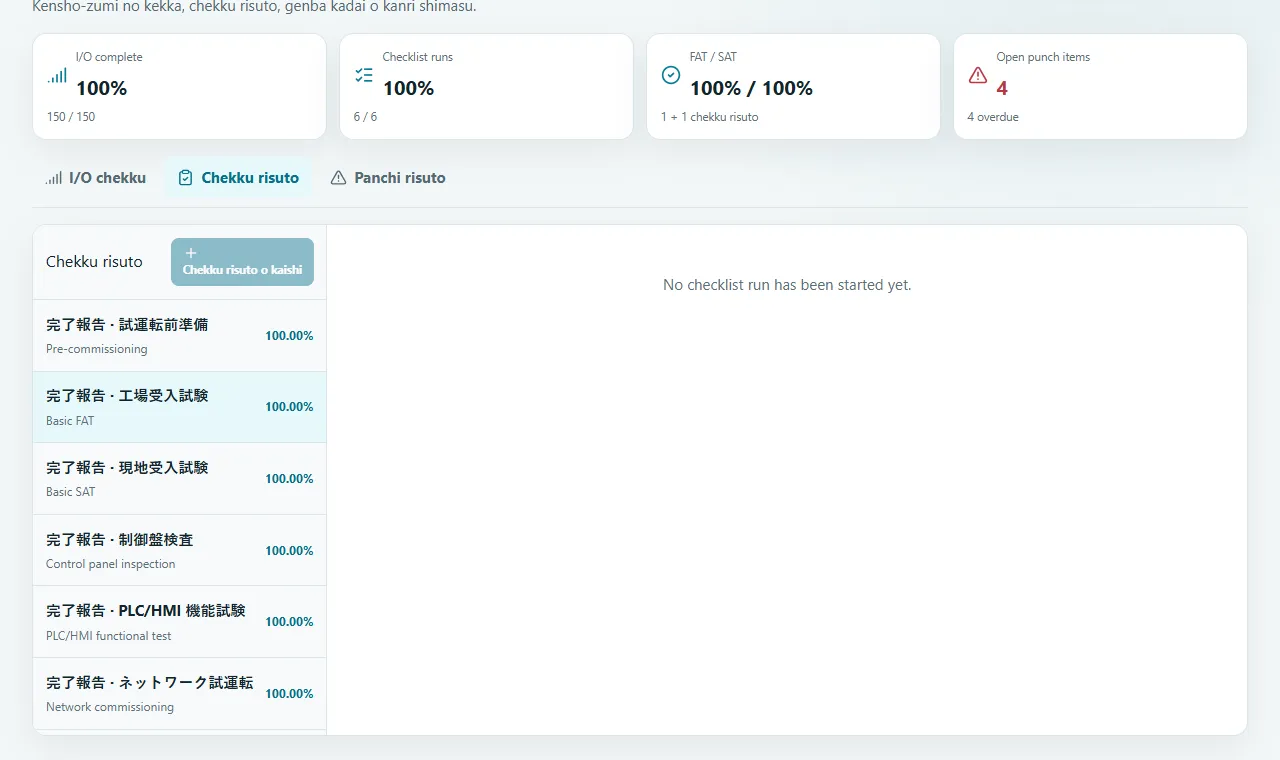Click the 100.00% value for Control panel inspection
The width and height of the screenshot is (1280, 760).
point(289,551)
